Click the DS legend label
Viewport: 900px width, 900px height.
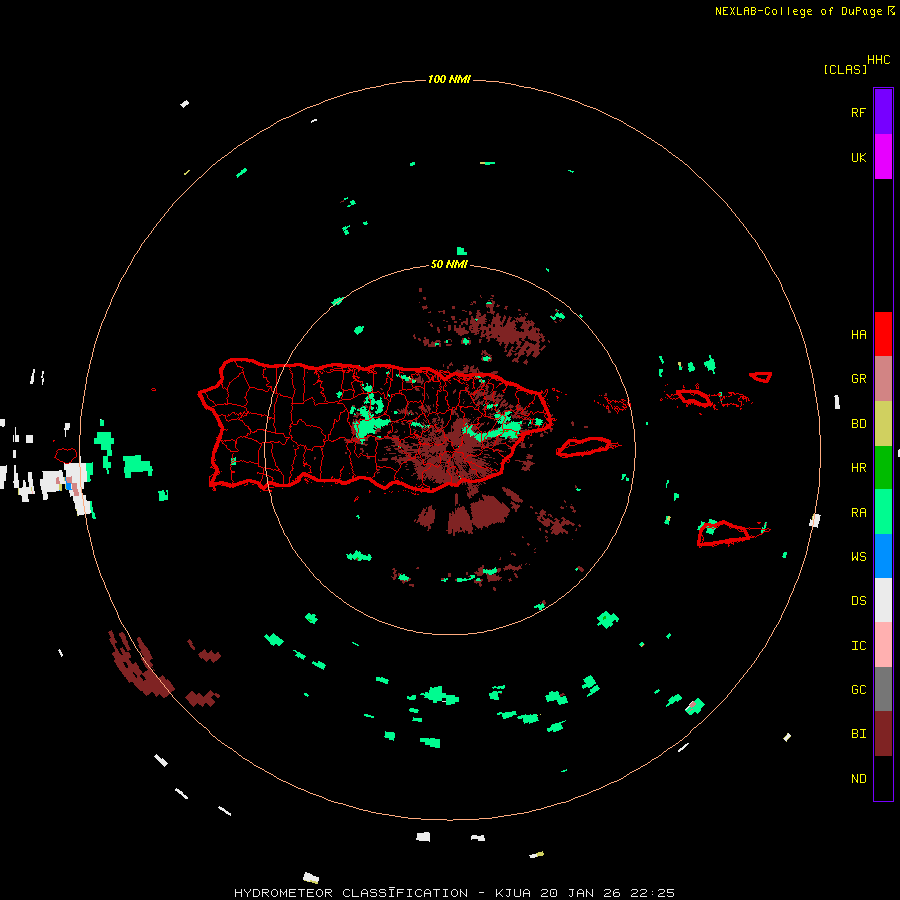(859, 601)
